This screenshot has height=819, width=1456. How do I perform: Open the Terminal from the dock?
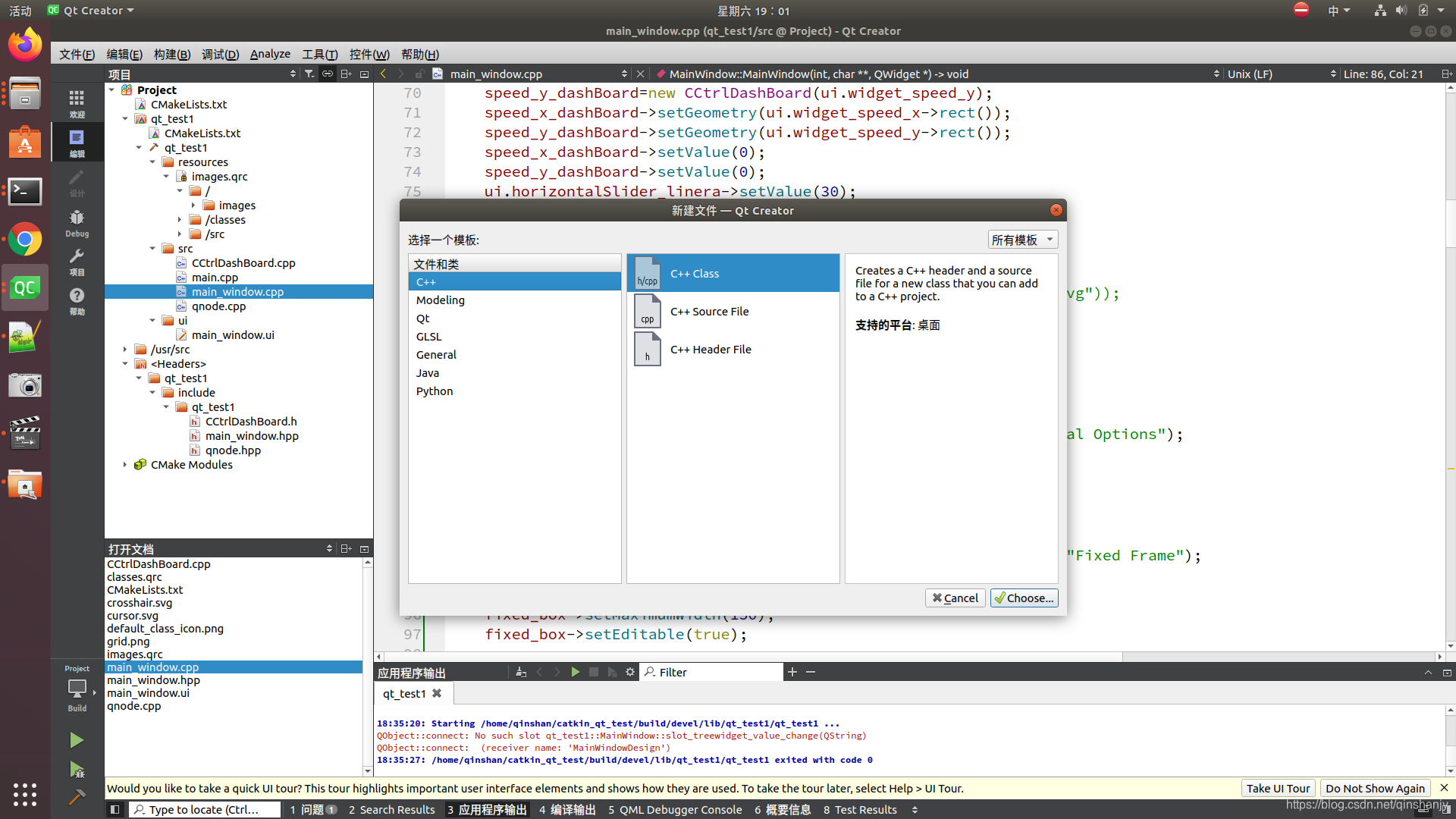(25, 191)
